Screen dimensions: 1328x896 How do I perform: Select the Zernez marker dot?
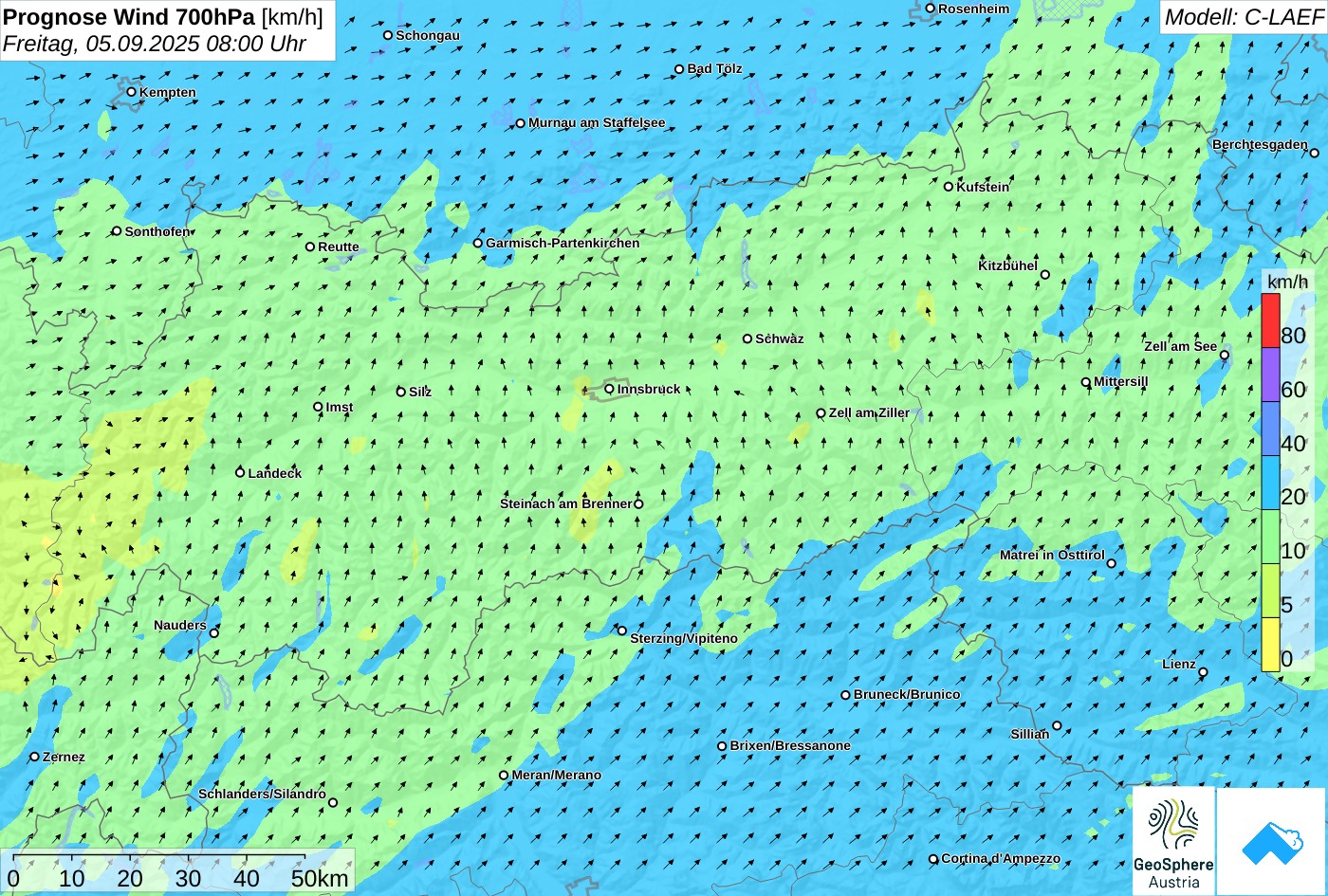34,757
